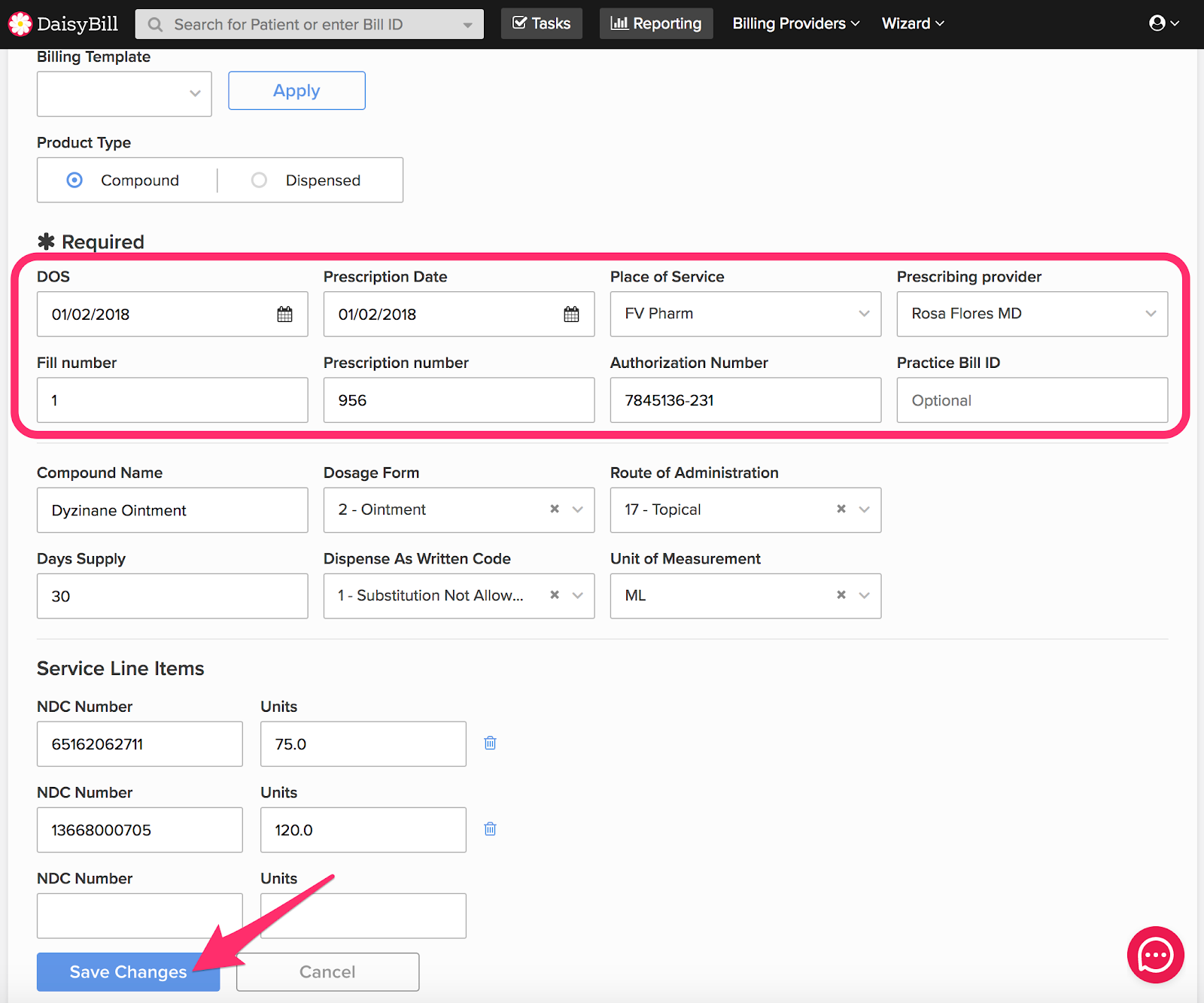Screen dimensions: 1204x1003
Task: Click the Apply template button
Action: tap(296, 90)
